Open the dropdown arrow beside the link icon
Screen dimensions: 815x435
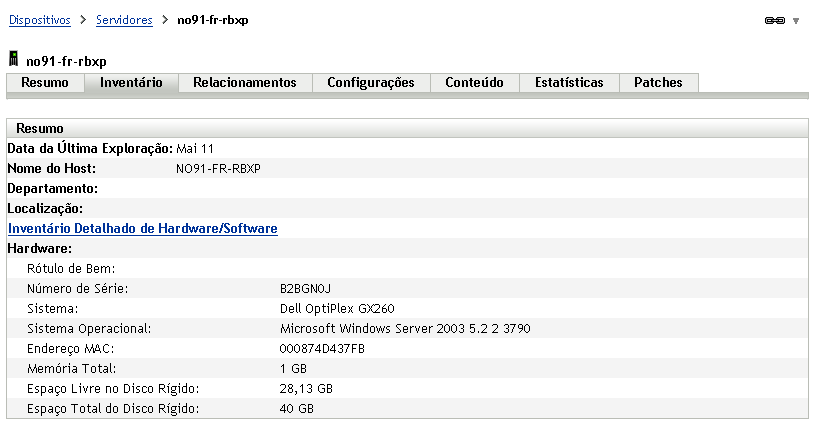tap(796, 21)
